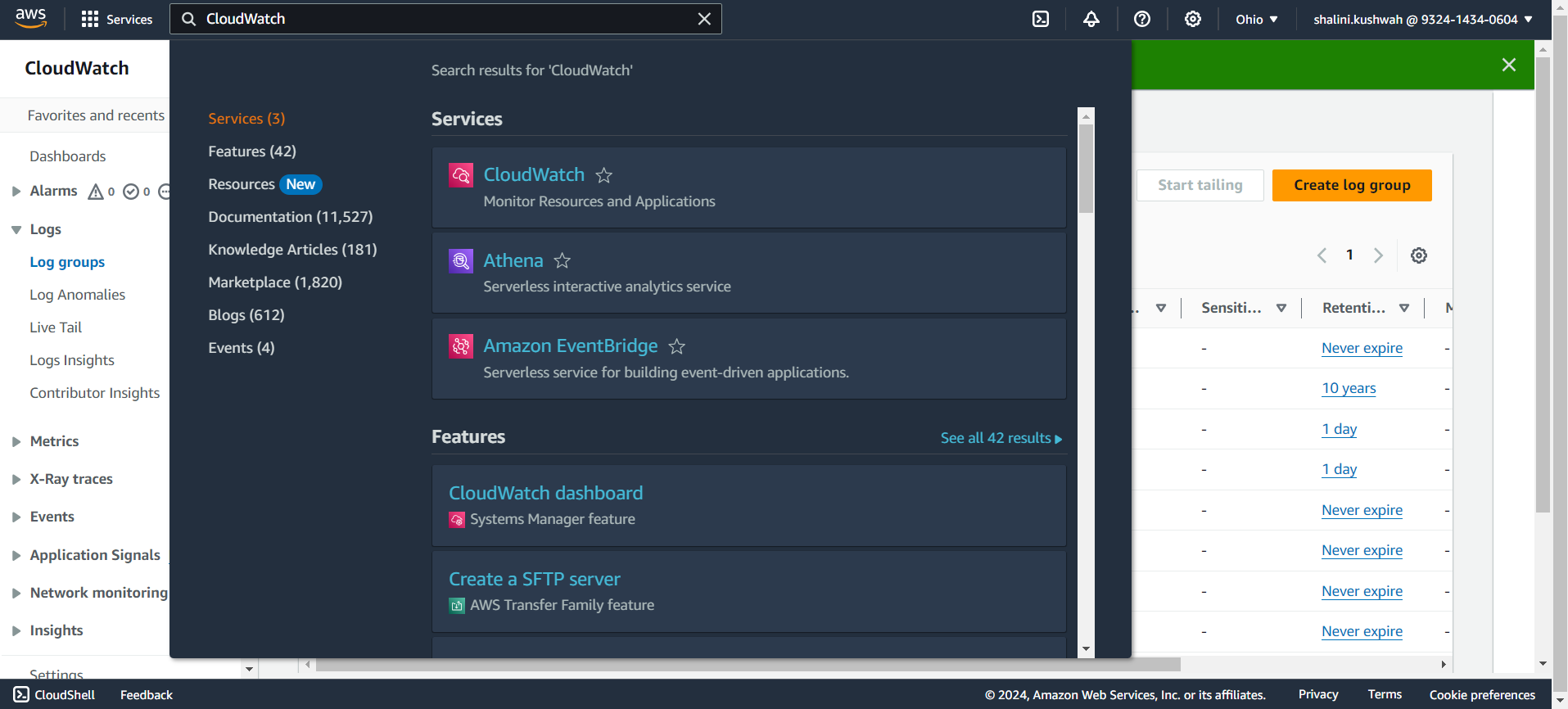The width and height of the screenshot is (1568, 709).
Task: Favorite Amazon EventBridge with the star icon
Action: point(676,346)
